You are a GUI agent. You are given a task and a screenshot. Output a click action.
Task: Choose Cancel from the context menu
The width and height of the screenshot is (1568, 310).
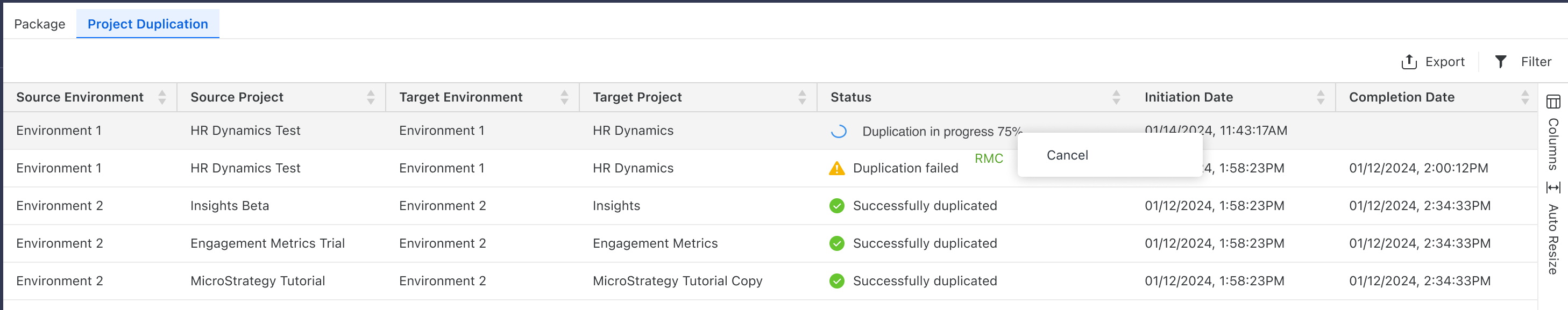(x=1067, y=155)
